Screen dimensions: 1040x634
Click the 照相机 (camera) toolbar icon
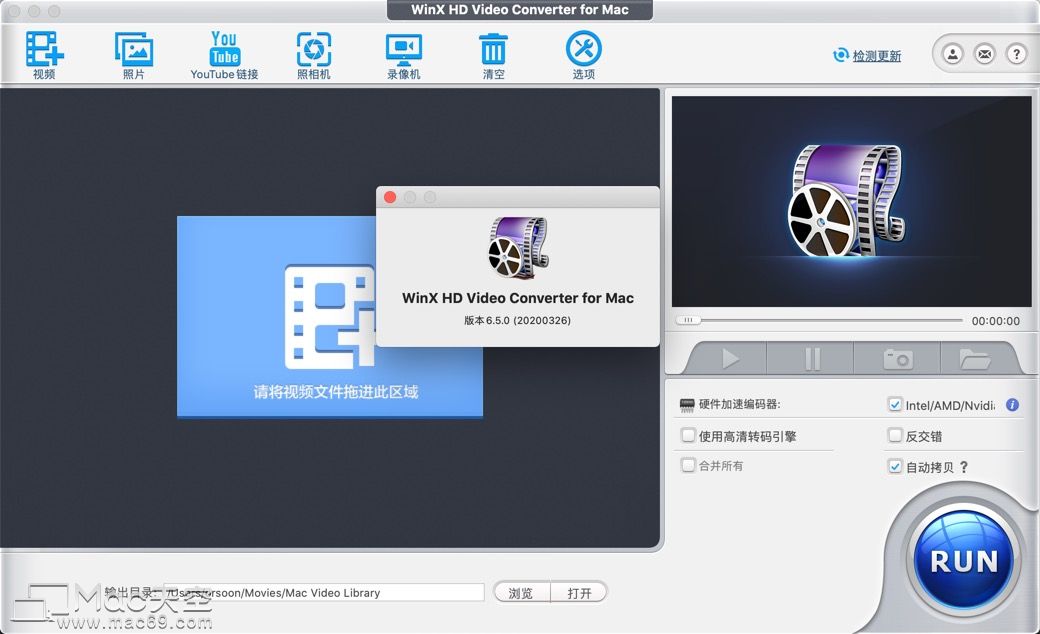[x=313, y=47]
